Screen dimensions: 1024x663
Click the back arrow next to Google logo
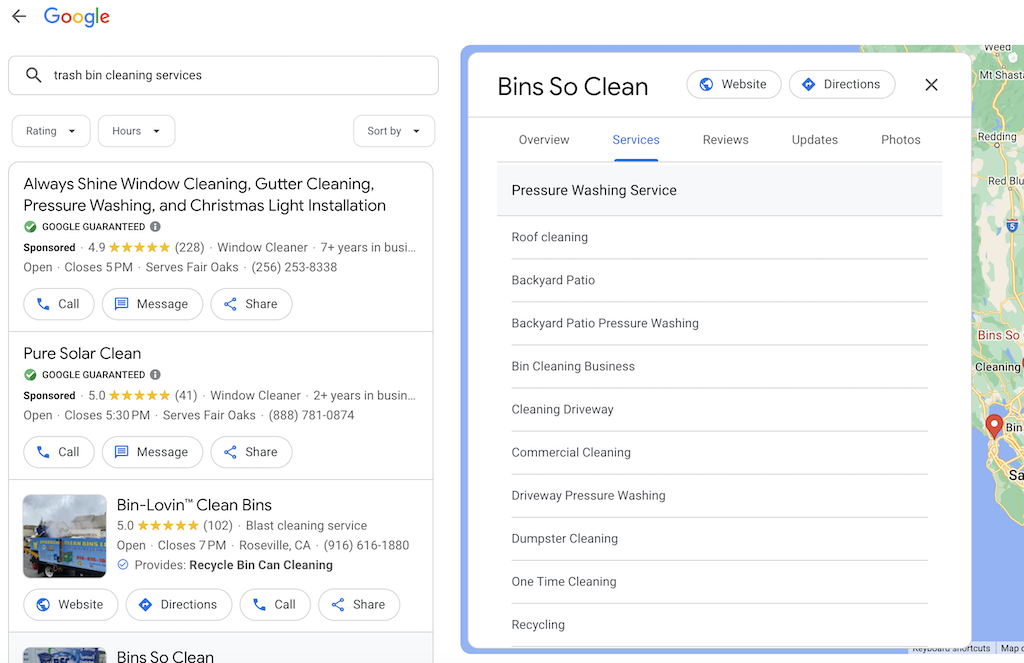[19, 17]
